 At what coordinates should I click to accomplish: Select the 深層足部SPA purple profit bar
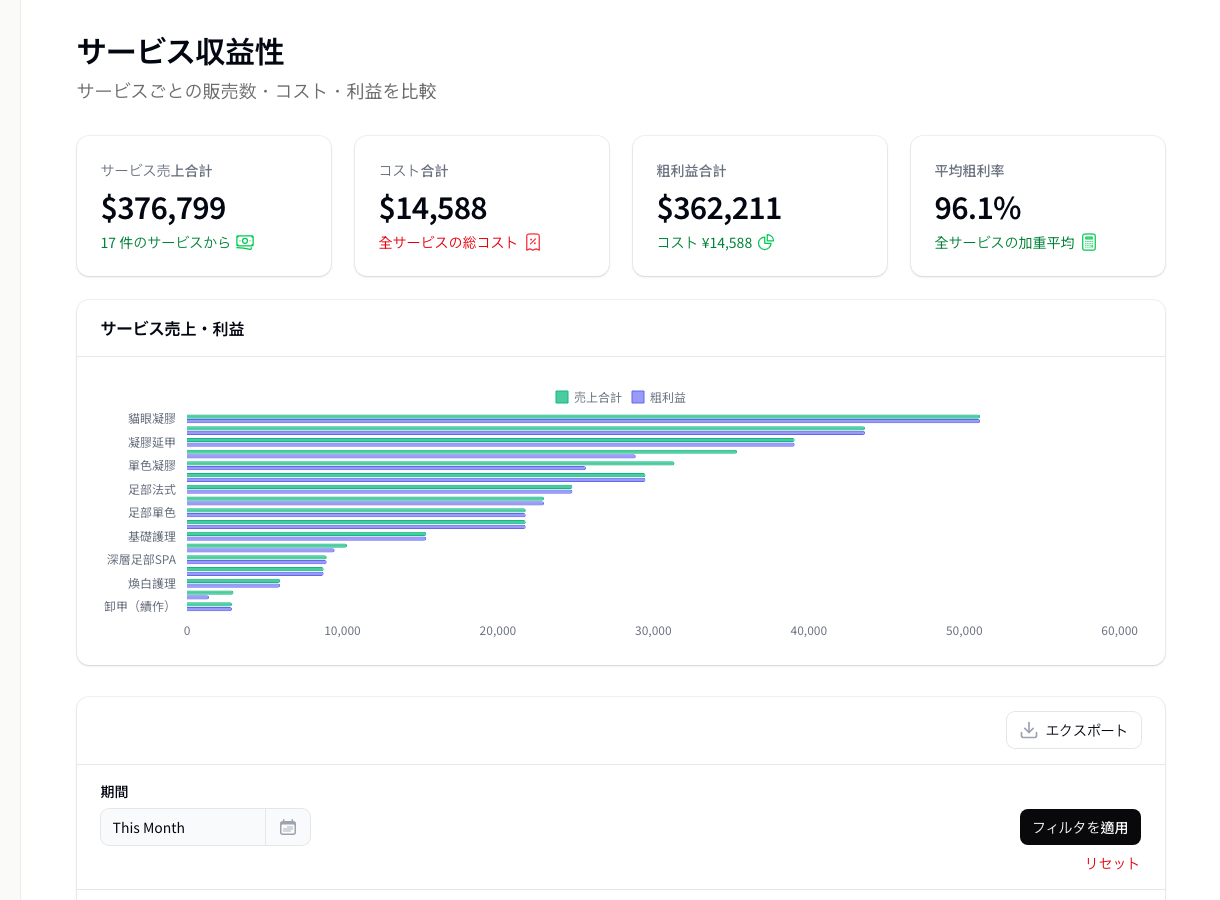pos(255,563)
